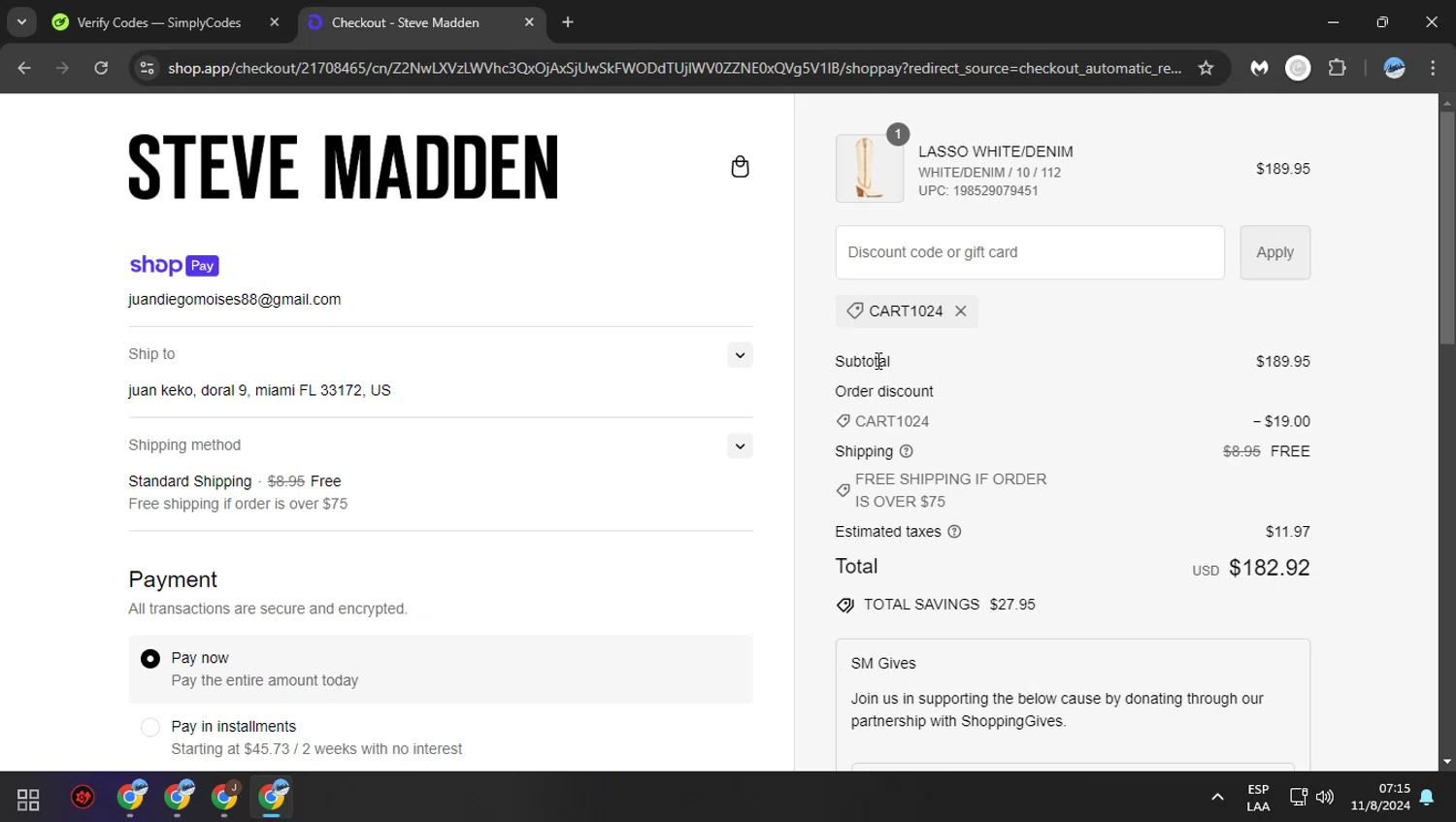Select the Pay in installments option
Screen dimensions: 1456x822
tap(150, 727)
